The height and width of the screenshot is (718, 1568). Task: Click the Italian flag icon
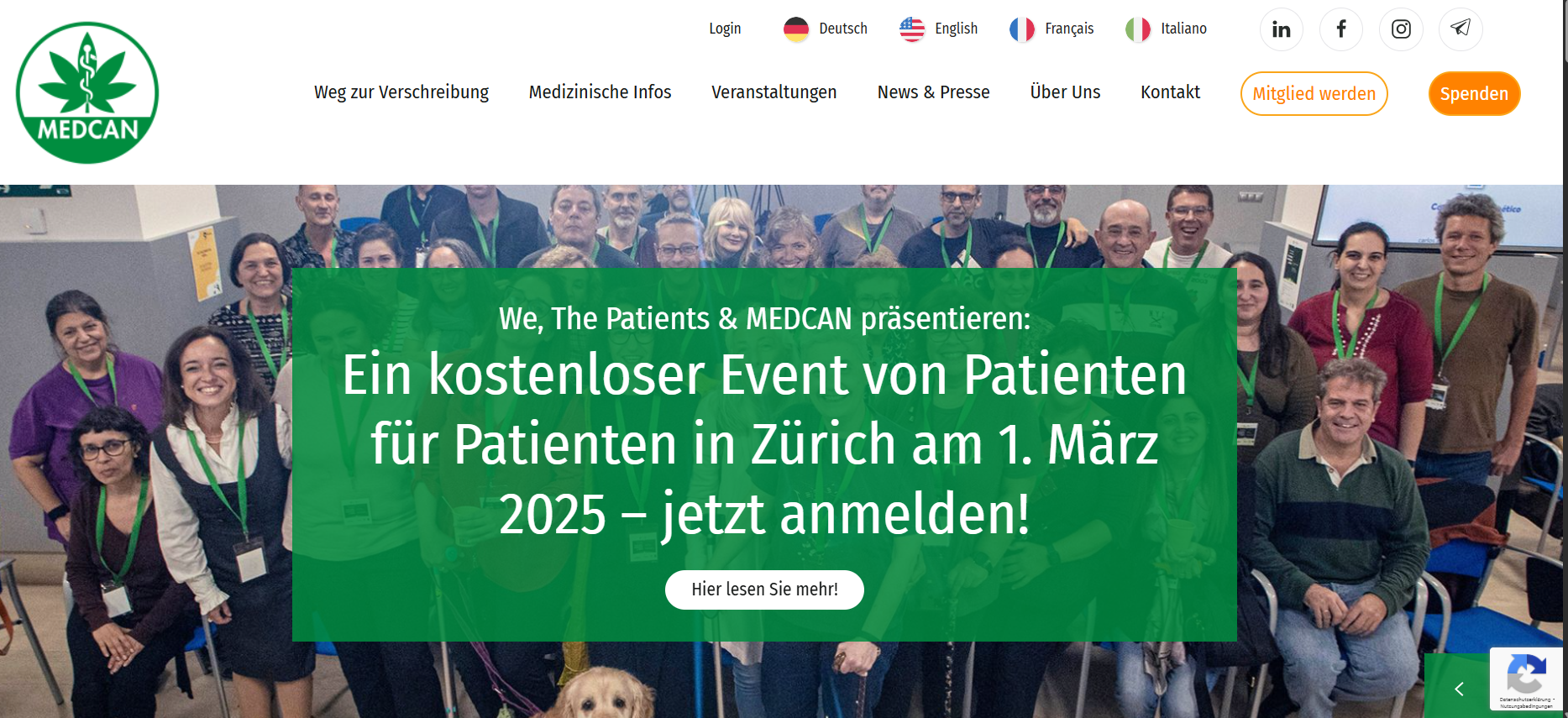(1138, 29)
